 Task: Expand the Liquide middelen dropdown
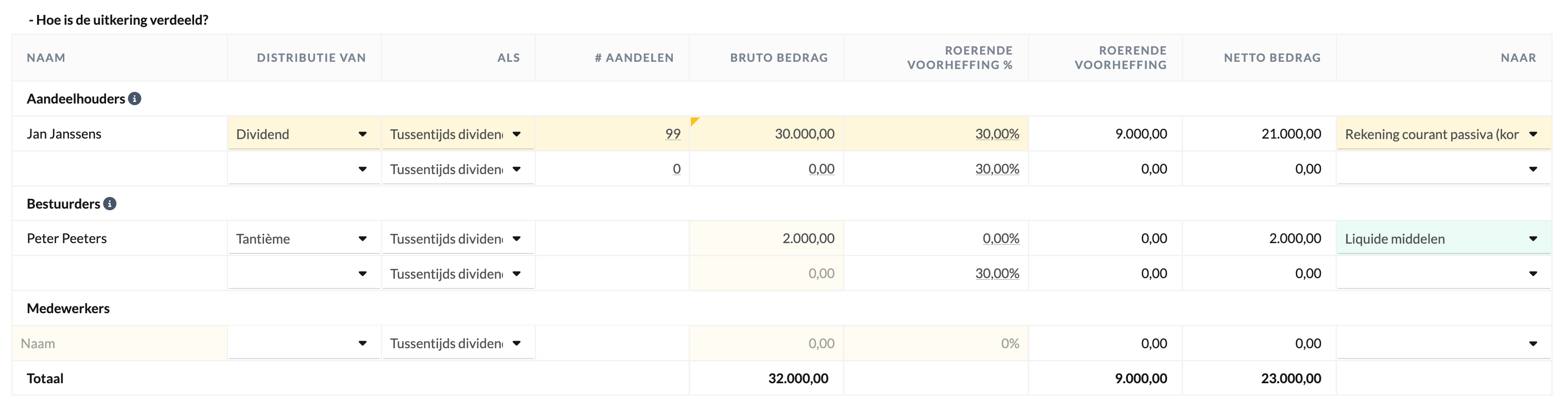[1442, 239]
